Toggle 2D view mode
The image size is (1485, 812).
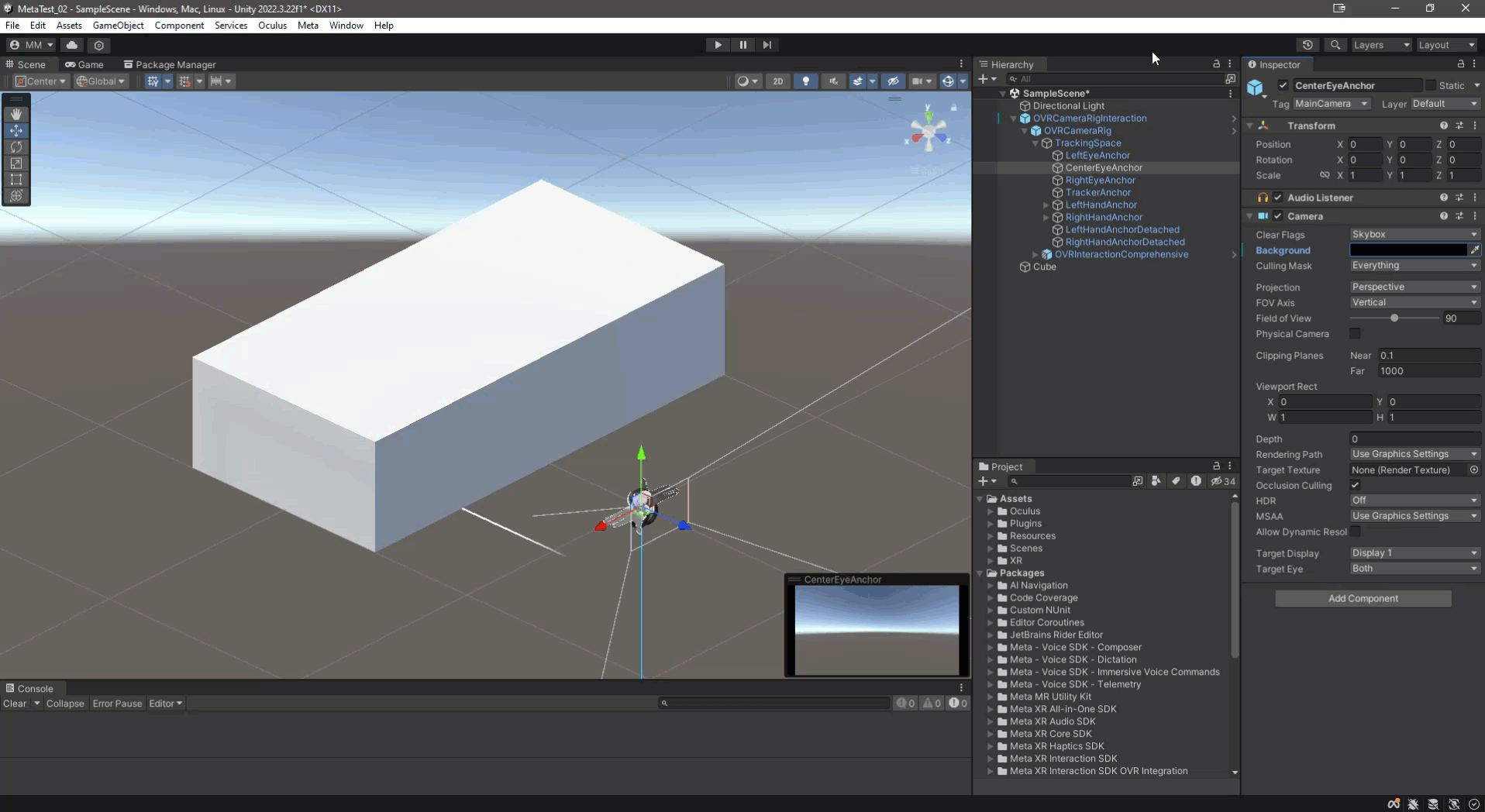(x=777, y=81)
